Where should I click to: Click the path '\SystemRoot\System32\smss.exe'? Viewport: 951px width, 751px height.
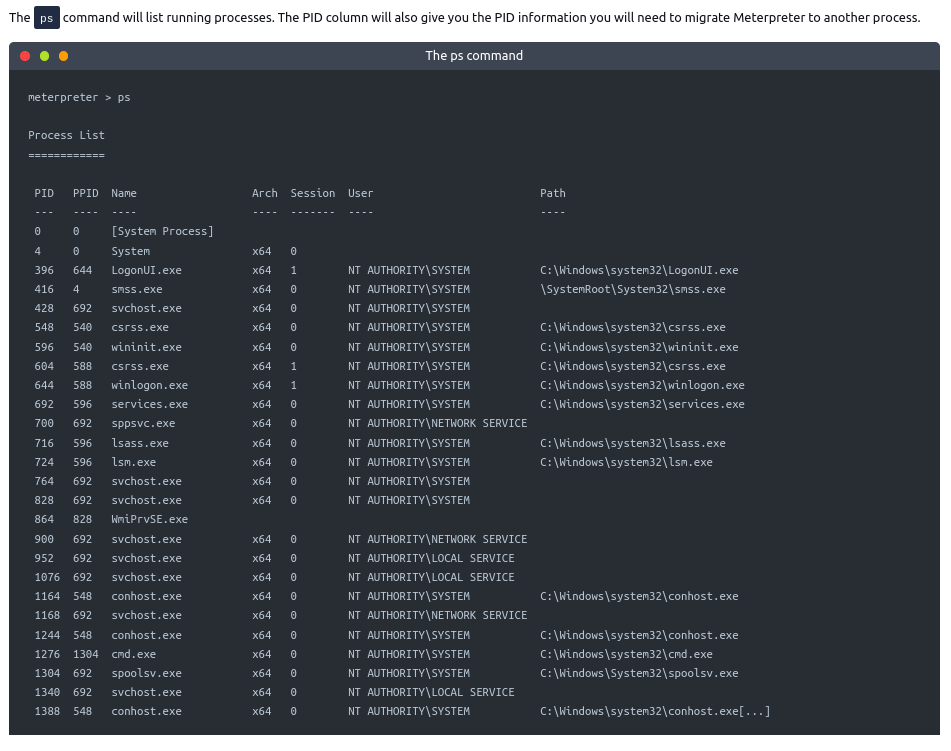point(633,289)
